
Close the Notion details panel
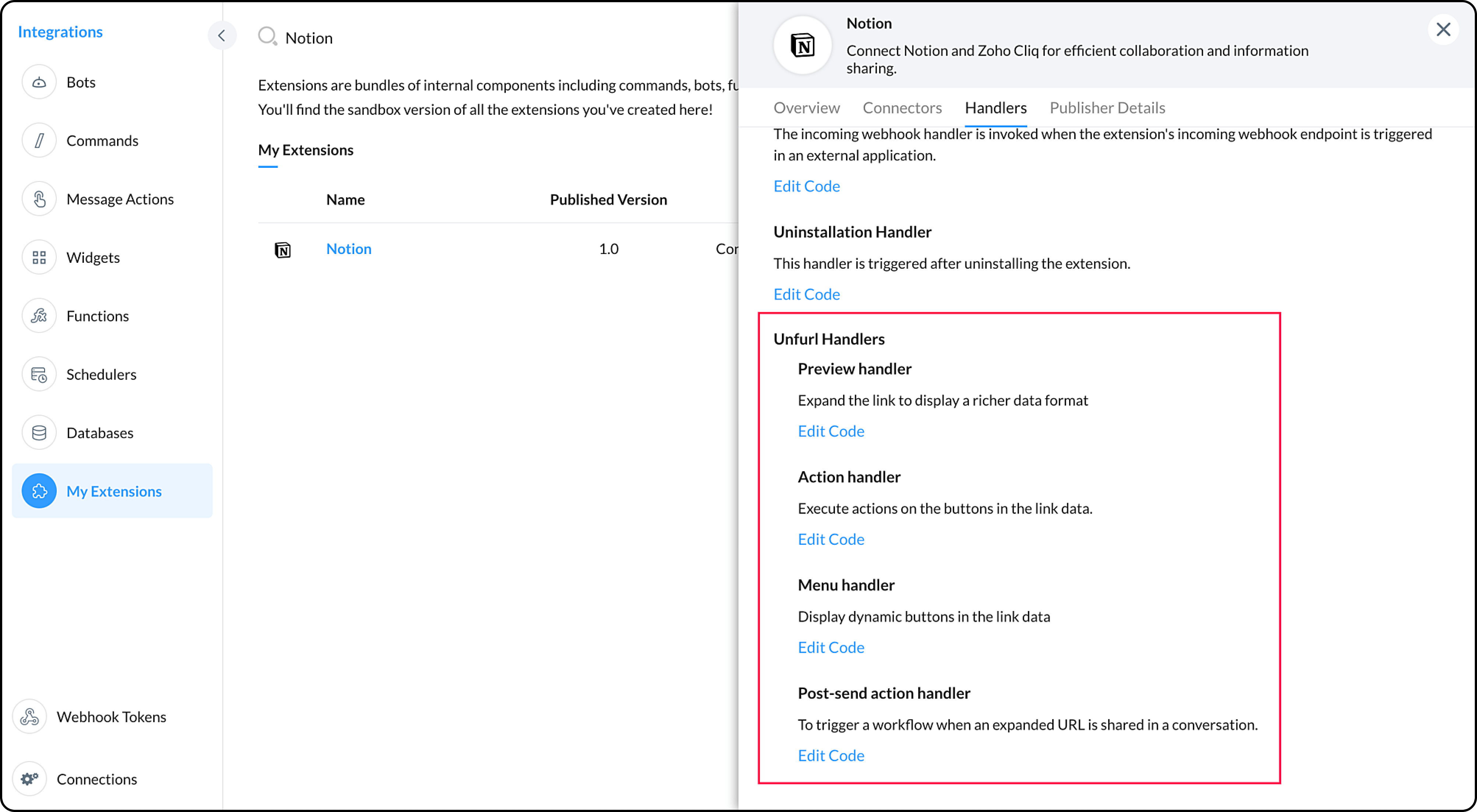click(x=1443, y=29)
